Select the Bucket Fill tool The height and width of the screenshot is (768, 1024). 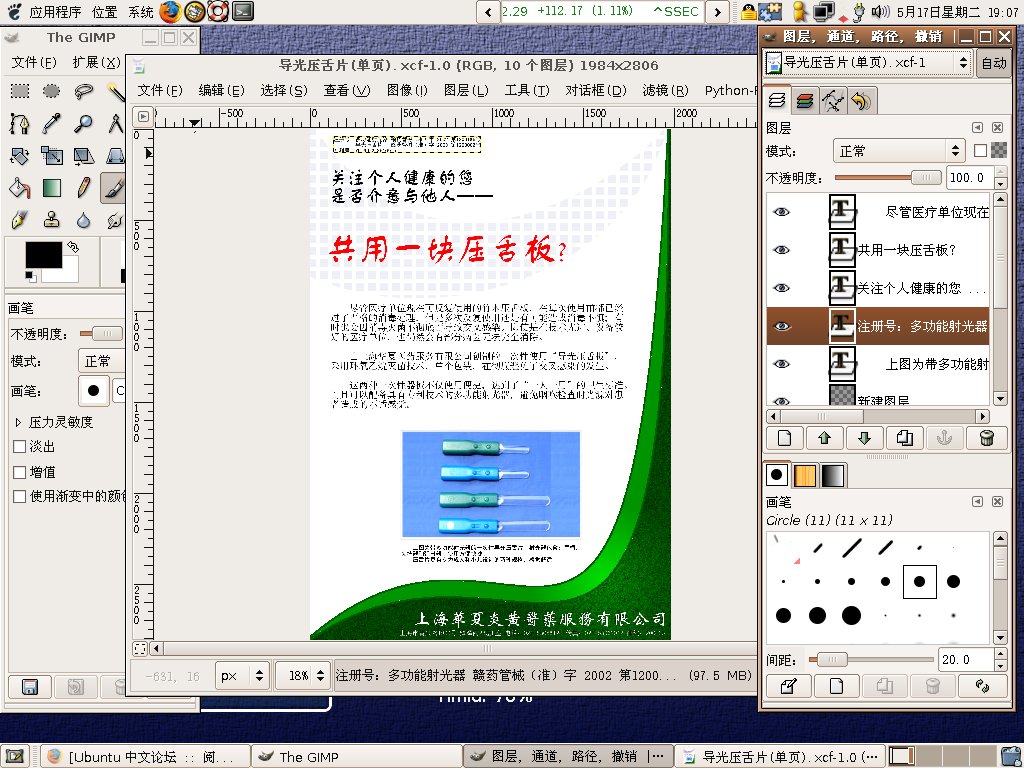20,188
